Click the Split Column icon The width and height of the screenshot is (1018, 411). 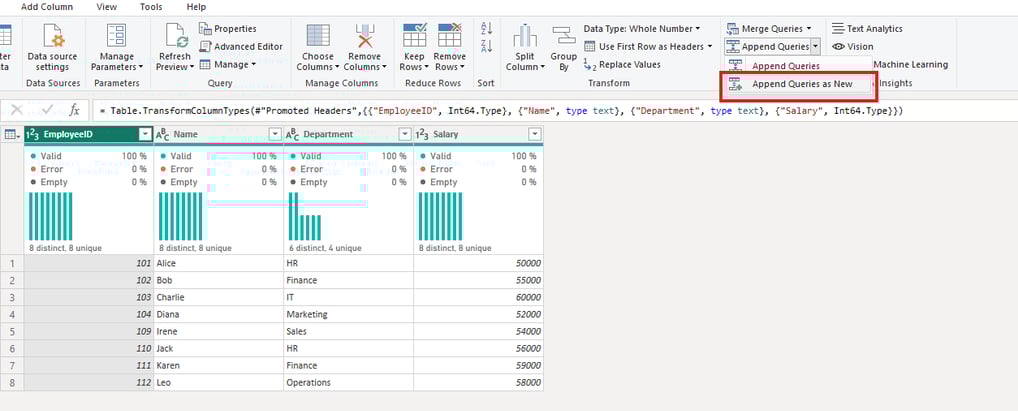(x=525, y=36)
